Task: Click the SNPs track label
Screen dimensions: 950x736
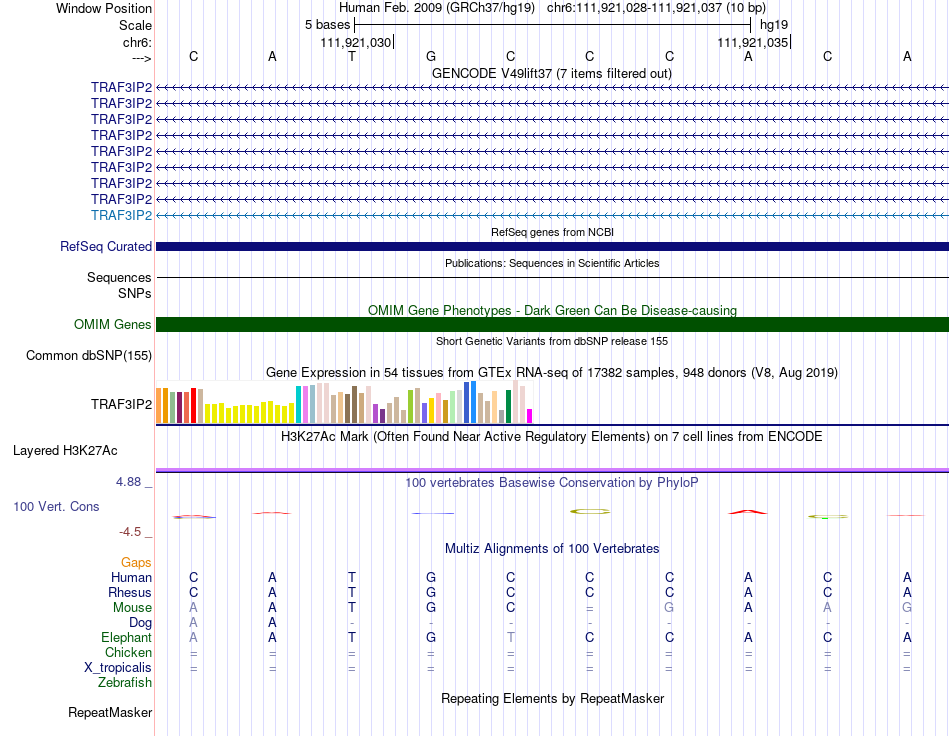Action: click(135, 293)
